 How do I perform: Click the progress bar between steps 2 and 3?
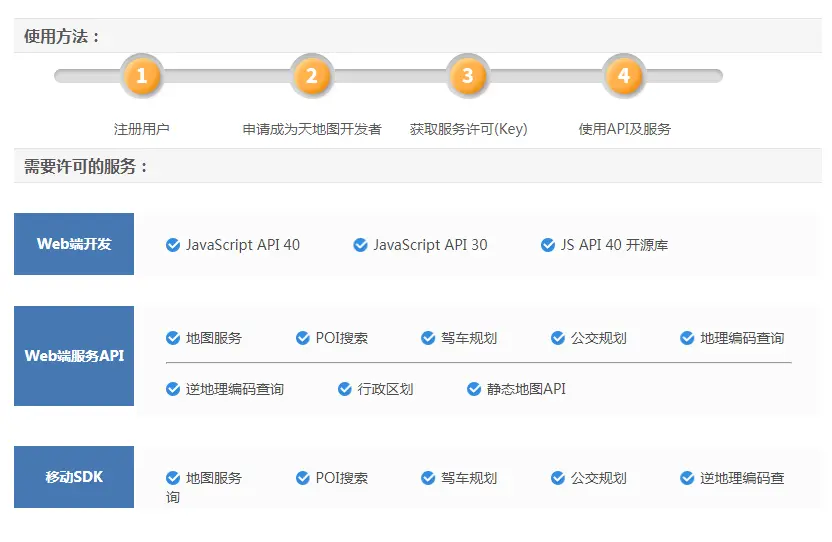tap(389, 76)
